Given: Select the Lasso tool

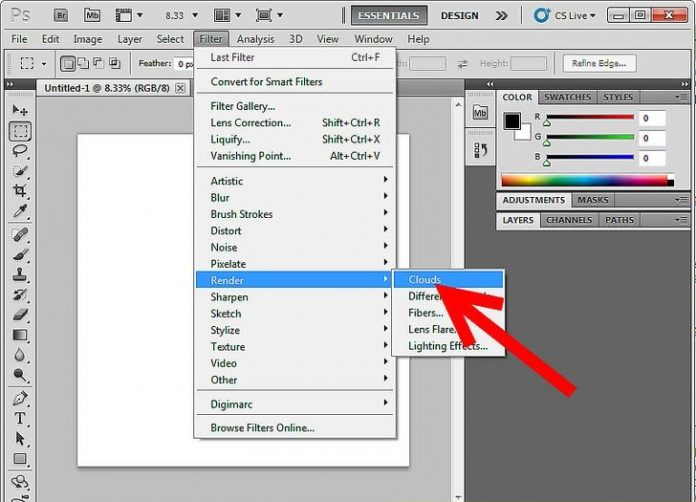Looking at the screenshot, I should point(20,151).
